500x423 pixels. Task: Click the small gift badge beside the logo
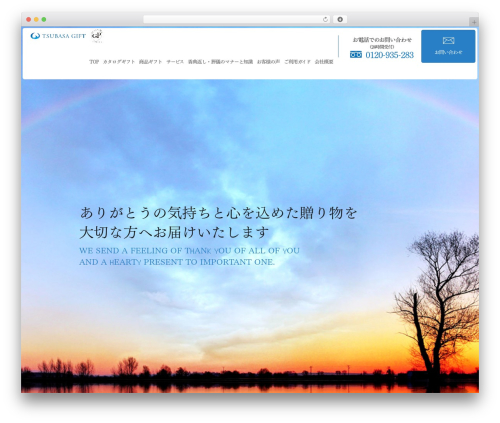point(97,36)
